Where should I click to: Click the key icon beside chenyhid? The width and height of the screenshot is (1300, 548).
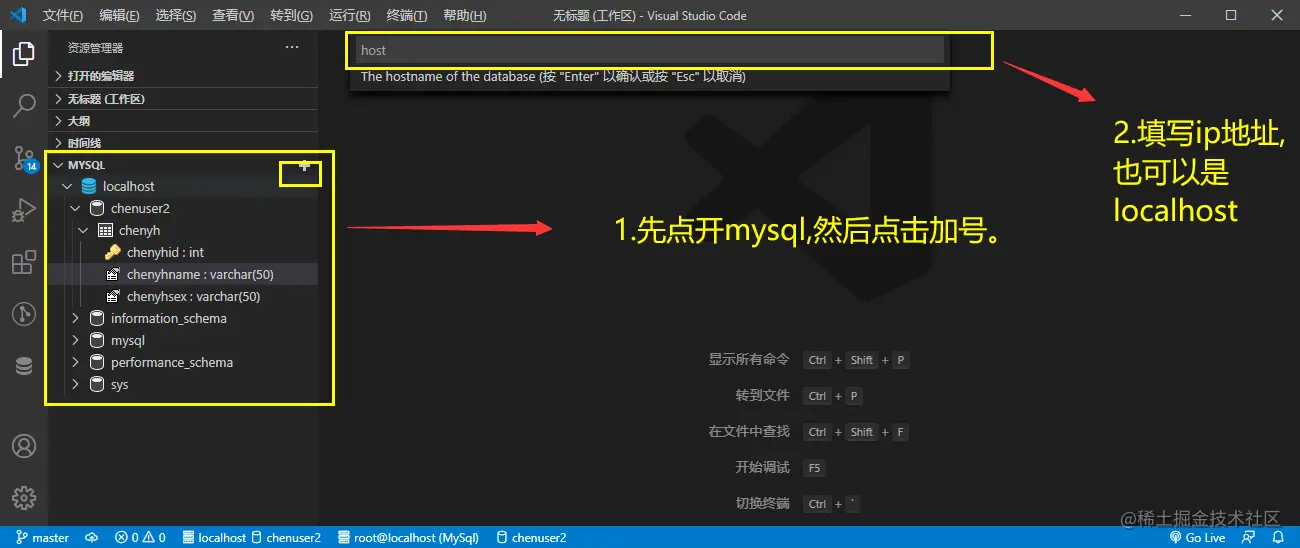113,252
